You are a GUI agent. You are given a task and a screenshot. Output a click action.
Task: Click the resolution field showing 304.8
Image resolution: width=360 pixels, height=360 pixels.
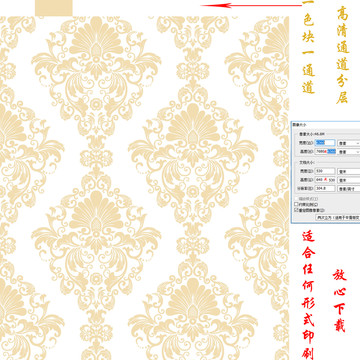pos(325,188)
